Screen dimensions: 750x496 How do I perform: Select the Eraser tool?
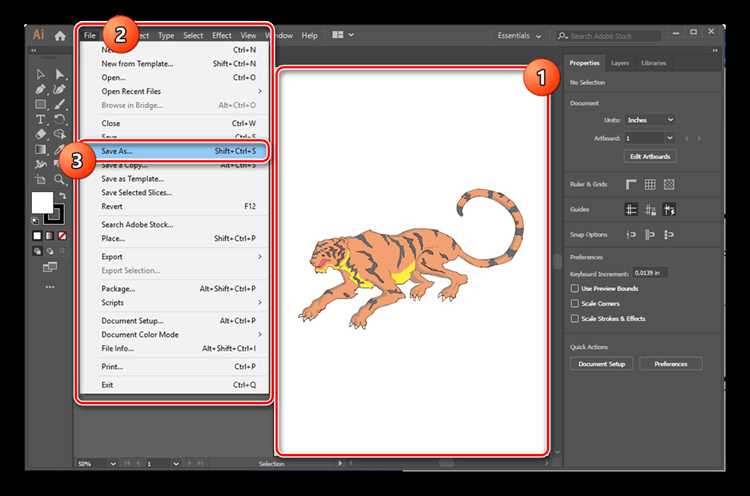tap(41, 134)
